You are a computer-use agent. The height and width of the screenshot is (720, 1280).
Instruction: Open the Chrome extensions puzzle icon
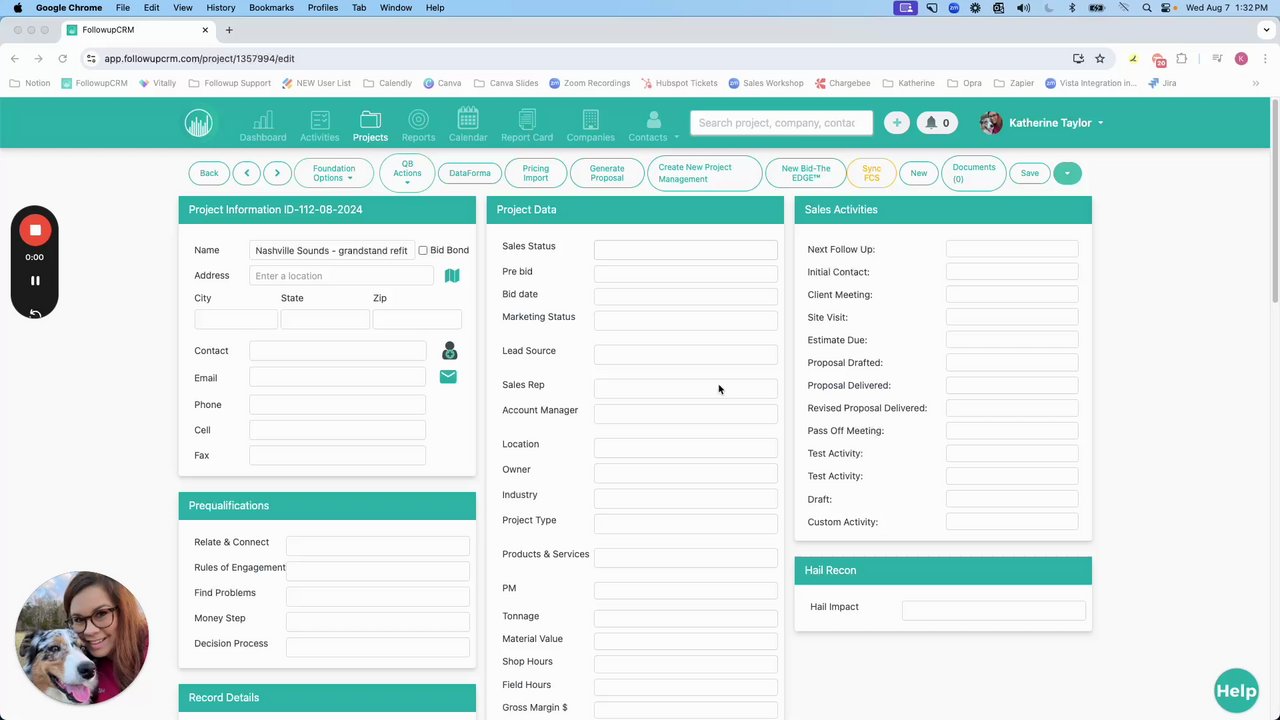coord(1181,58)
